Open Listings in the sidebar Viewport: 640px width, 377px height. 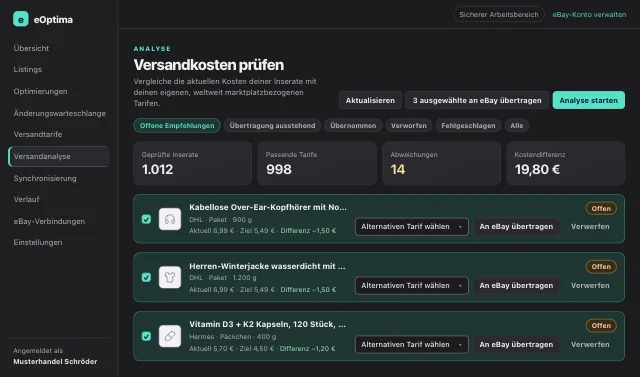[28, 69]
